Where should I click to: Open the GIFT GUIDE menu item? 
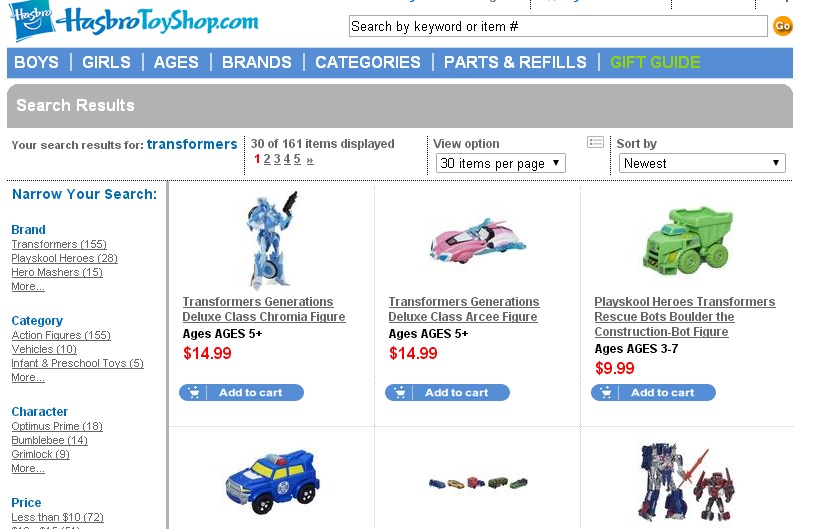point(655,62)
